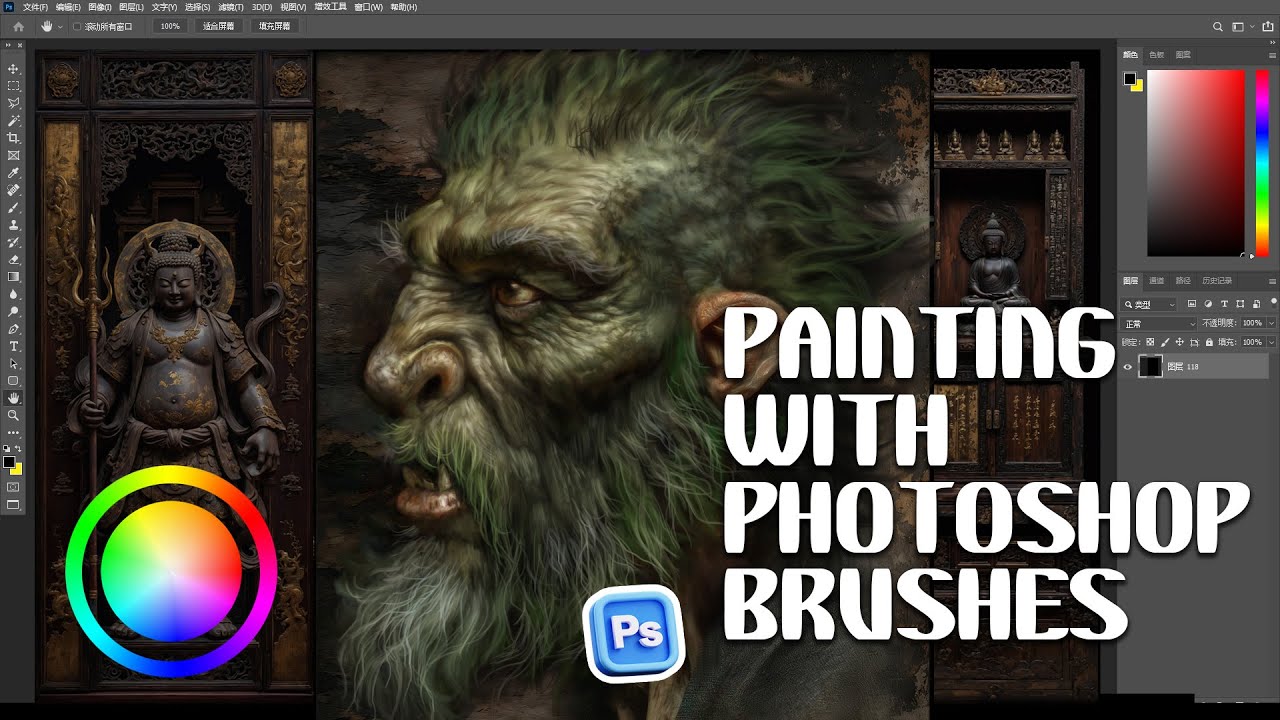Viewport: 1280px width, 720px height.
Task: Select the Eyedropper tool
Action: pos(13,173)
